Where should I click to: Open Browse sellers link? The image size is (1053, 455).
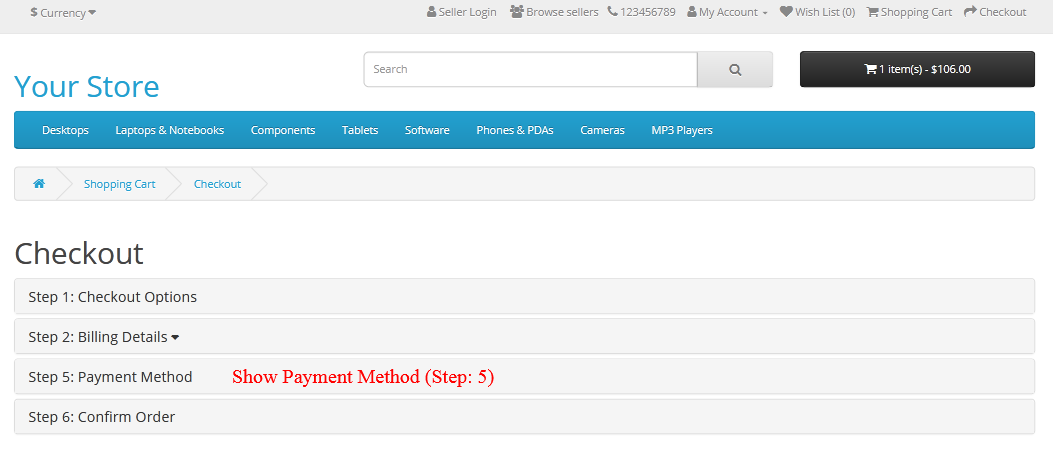(x=554, y=12)
